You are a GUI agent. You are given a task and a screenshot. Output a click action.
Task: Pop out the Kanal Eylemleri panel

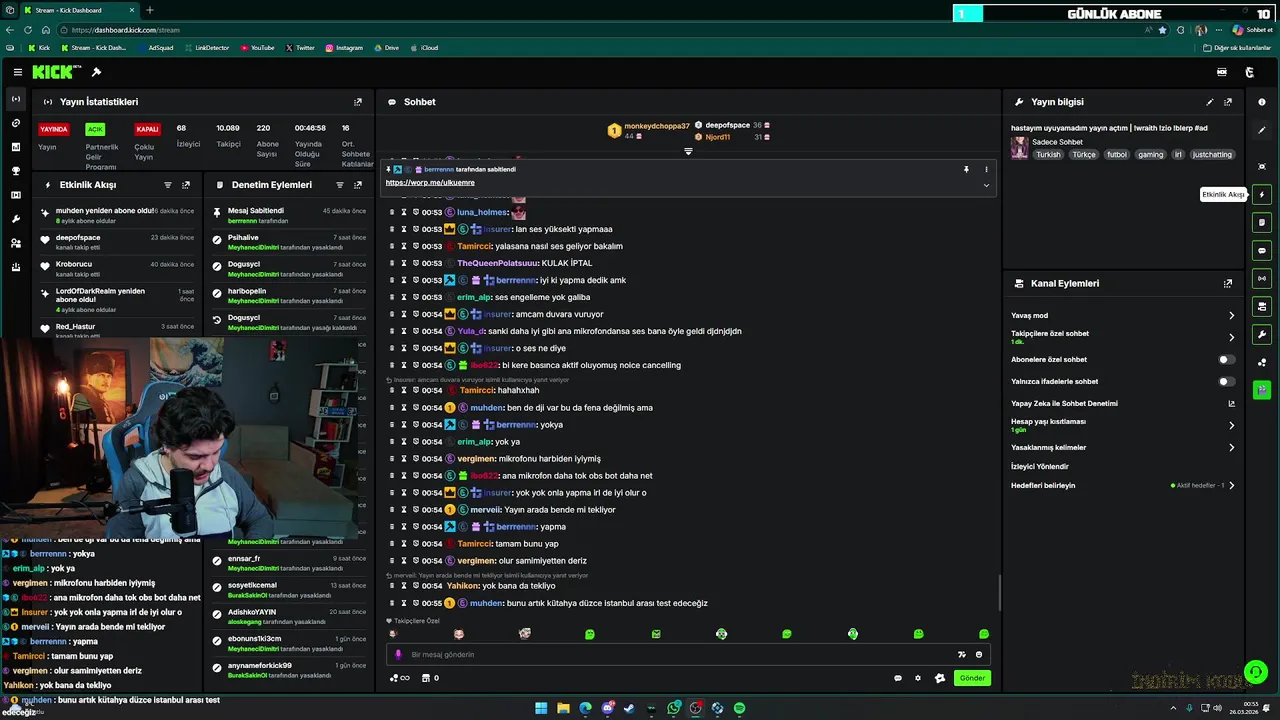1228,284
